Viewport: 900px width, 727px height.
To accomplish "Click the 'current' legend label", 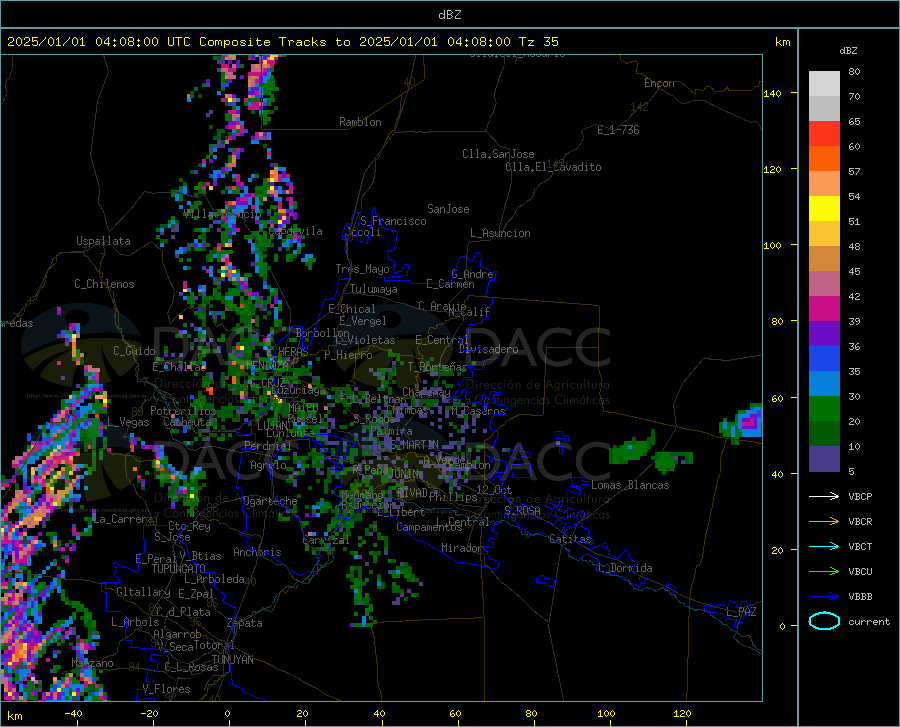I will [869, 621].
